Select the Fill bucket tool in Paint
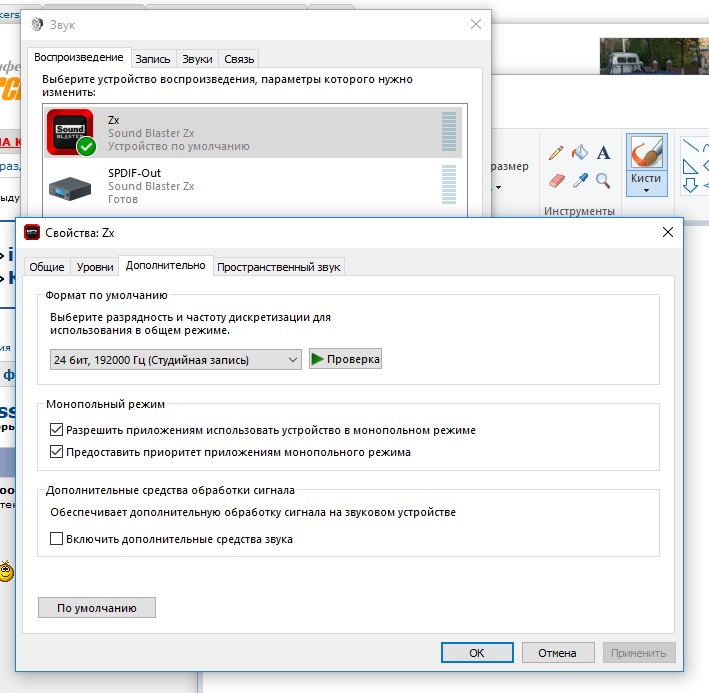Viewport: 709px width, 693px height. coord(579,152)
